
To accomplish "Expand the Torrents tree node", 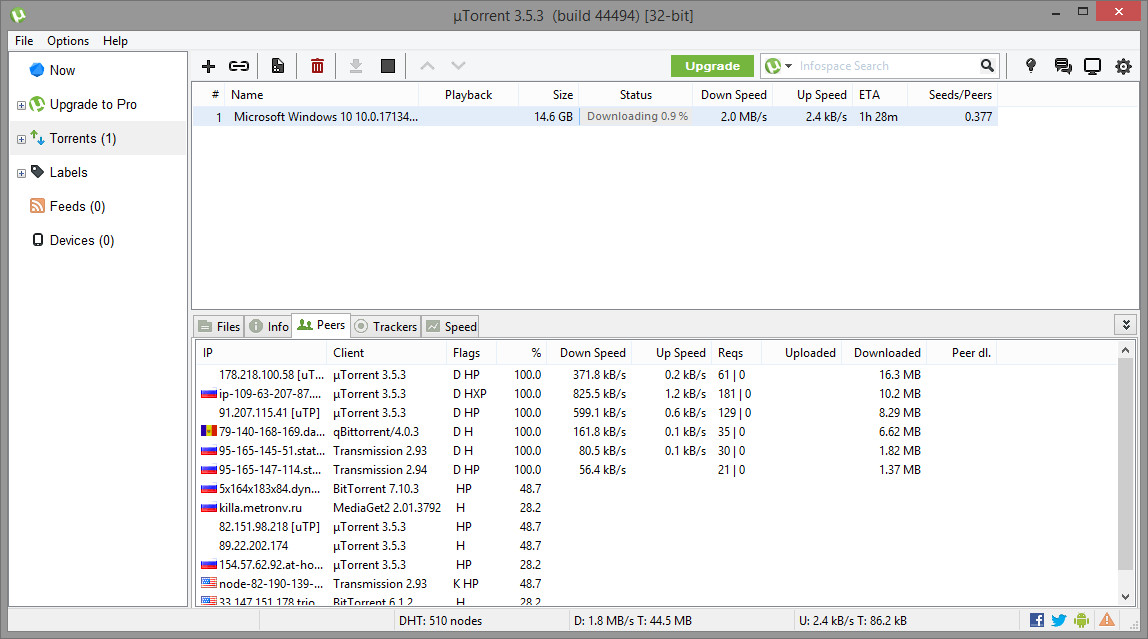I will (x=21, y=139).
